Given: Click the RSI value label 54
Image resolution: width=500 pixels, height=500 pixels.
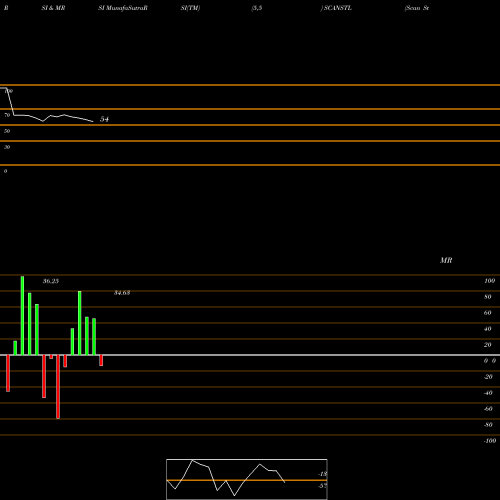Looking at the screenshot, I should coord(104,119).
